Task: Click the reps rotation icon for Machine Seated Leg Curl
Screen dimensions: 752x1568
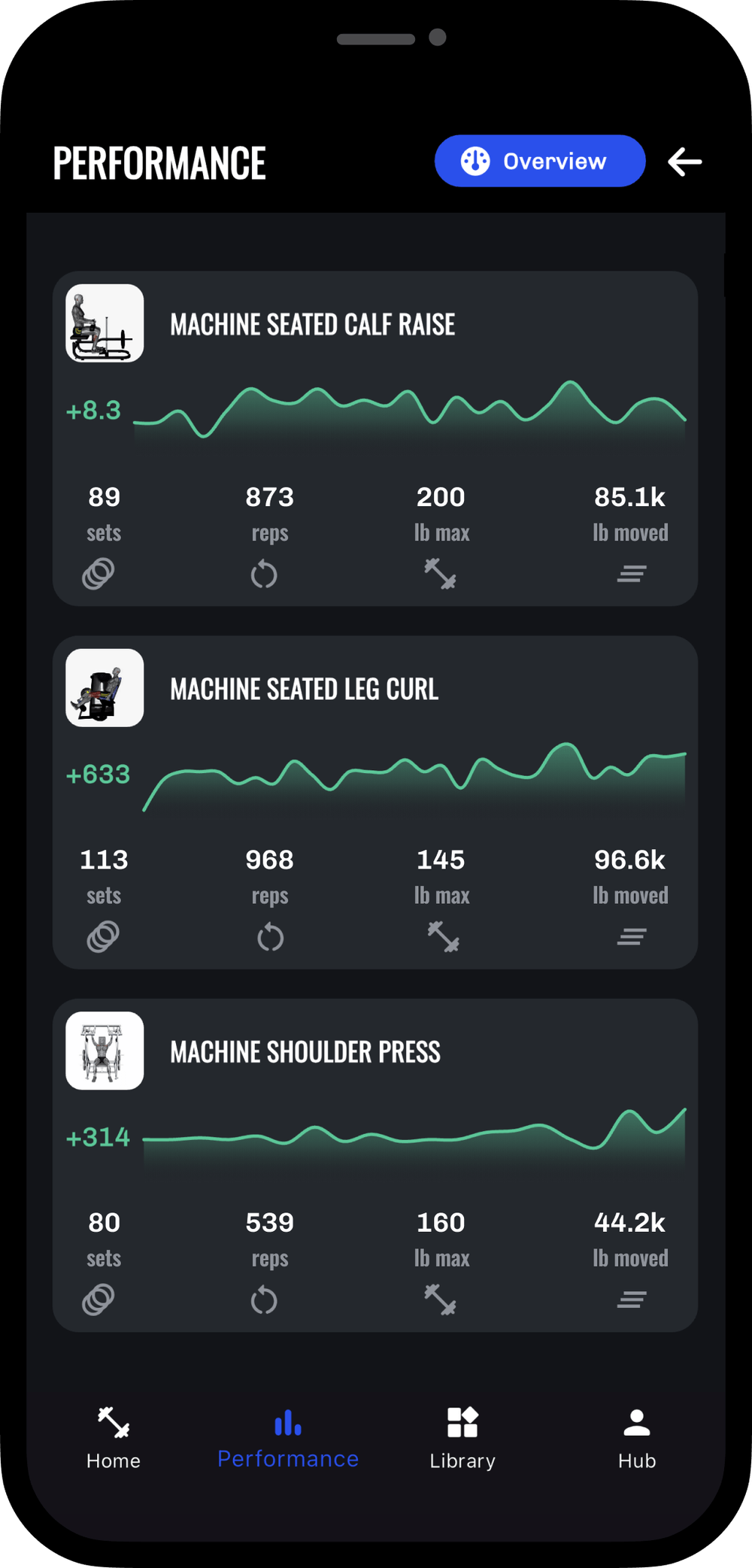Action: pos(269,936)
